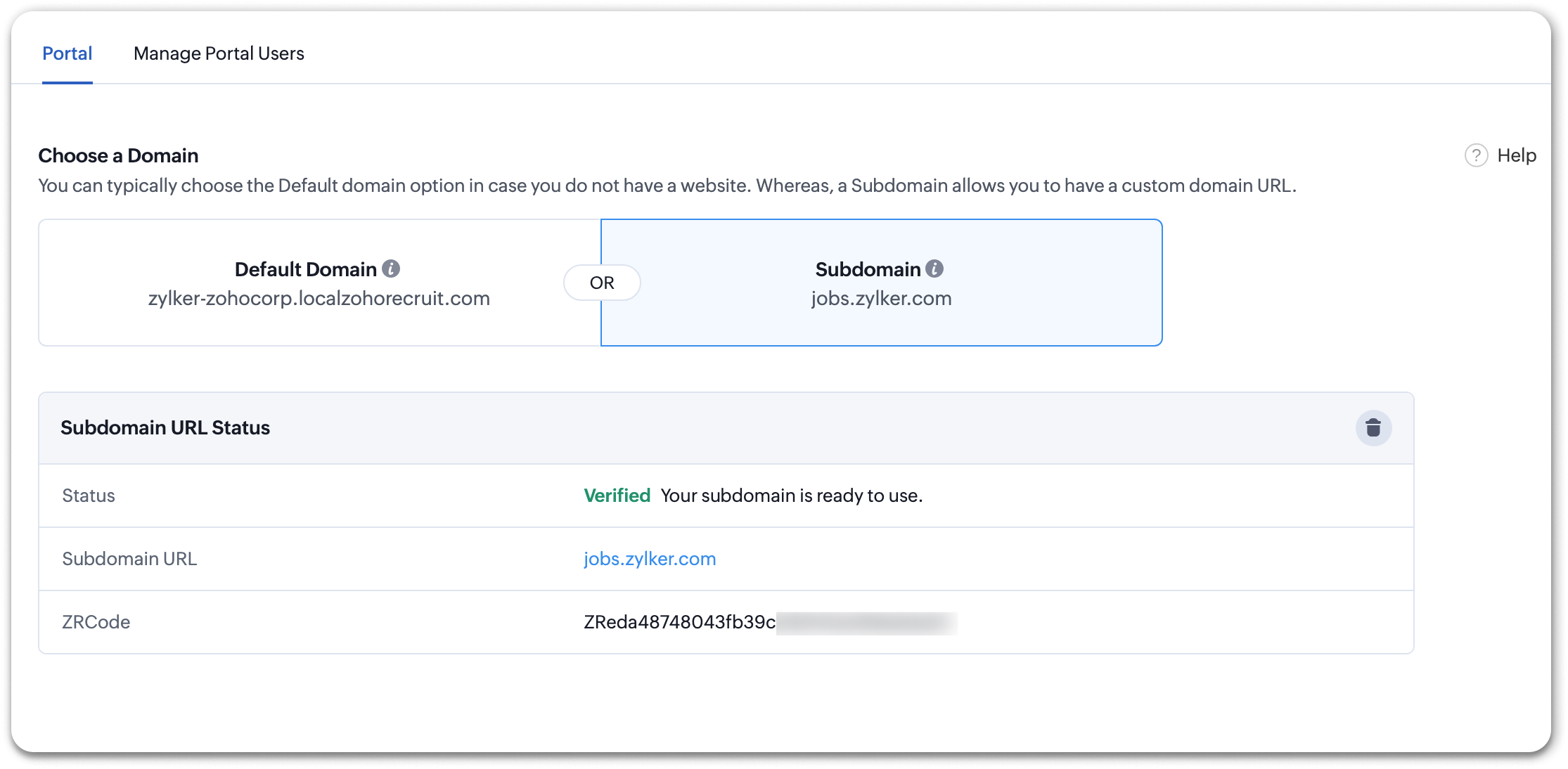Screen dimensions: 1568x769
Task: Switch to the Portal tab
Action: pos(68,54)
